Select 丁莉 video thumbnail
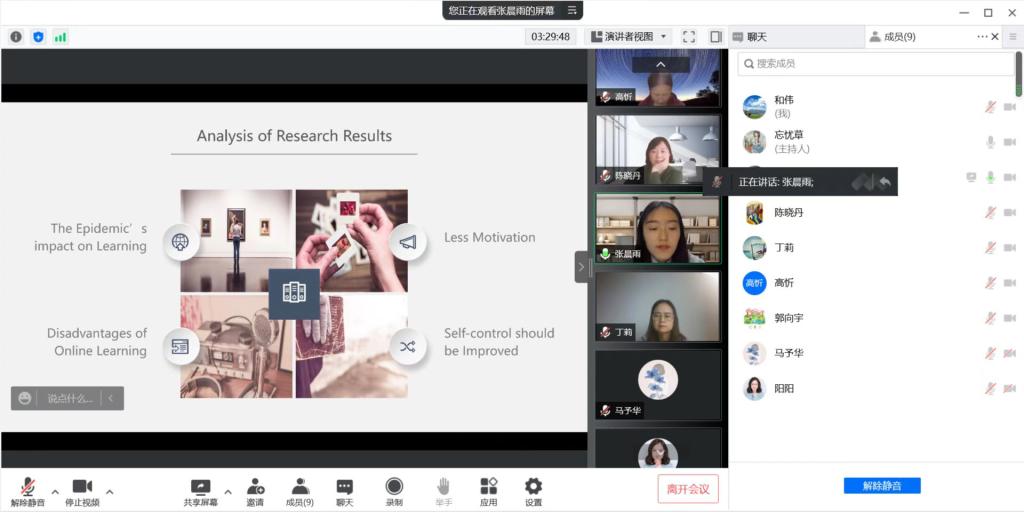The width and height of the screenshot is (1024, 512). [658, 306]
